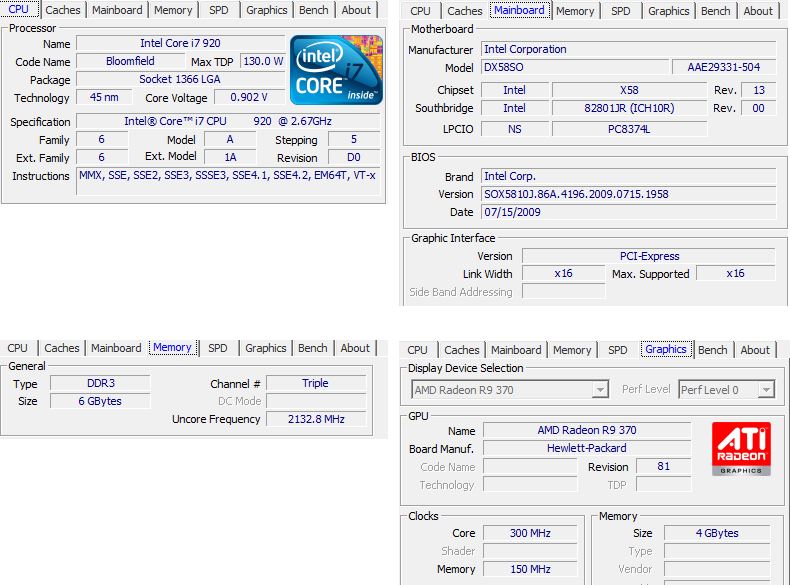Open About tab in CPU panel
790x585 pixels.
pos(356,10)
